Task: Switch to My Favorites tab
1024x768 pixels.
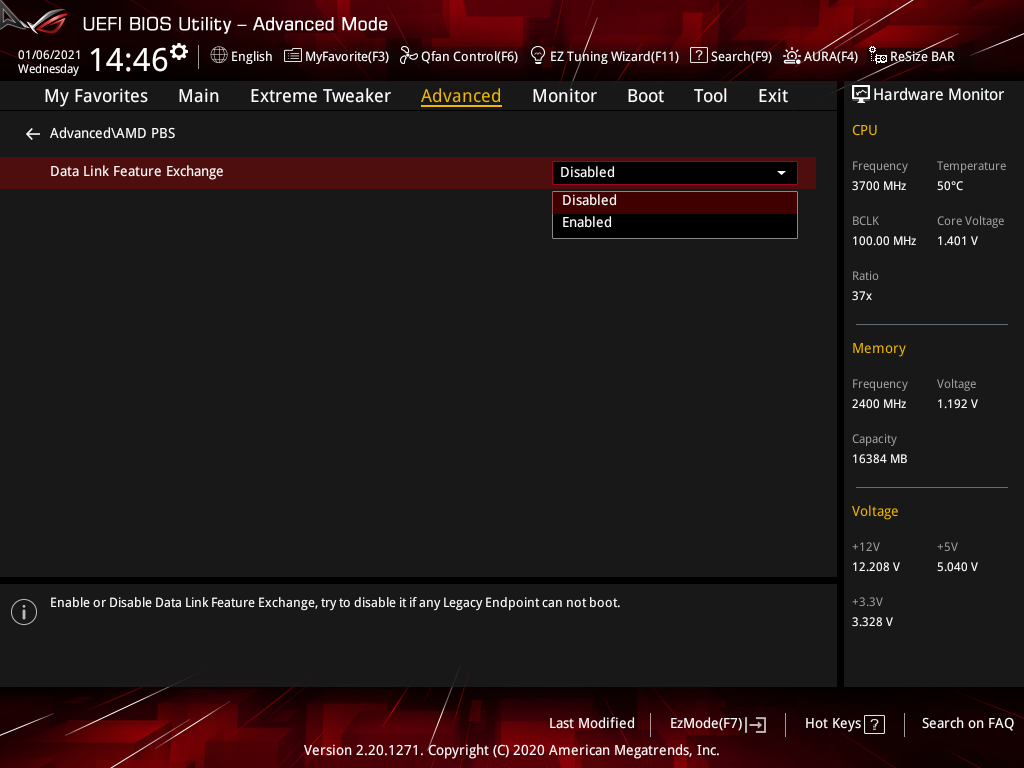Action: 96,96
